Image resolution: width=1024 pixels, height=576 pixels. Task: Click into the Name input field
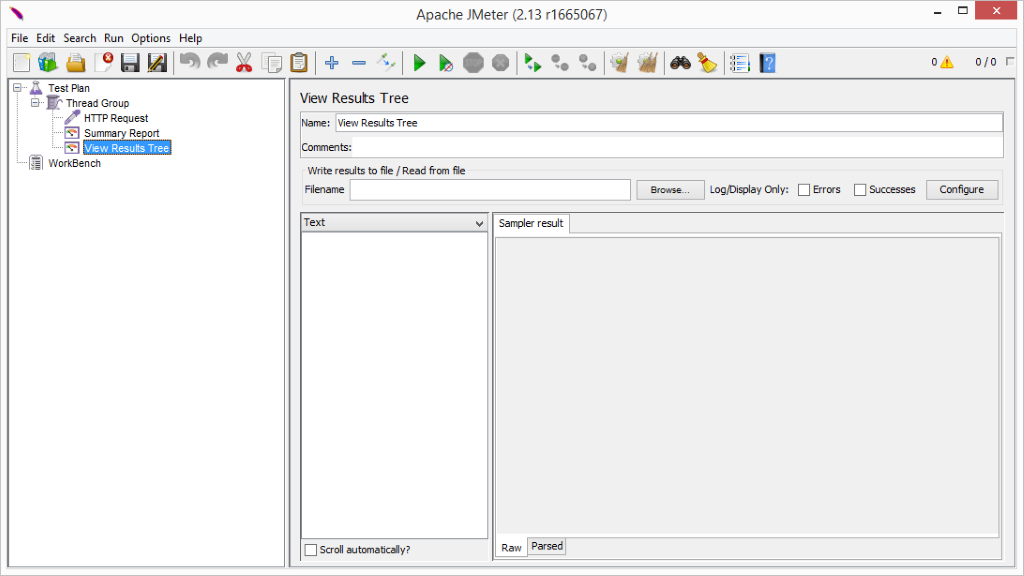669,123
